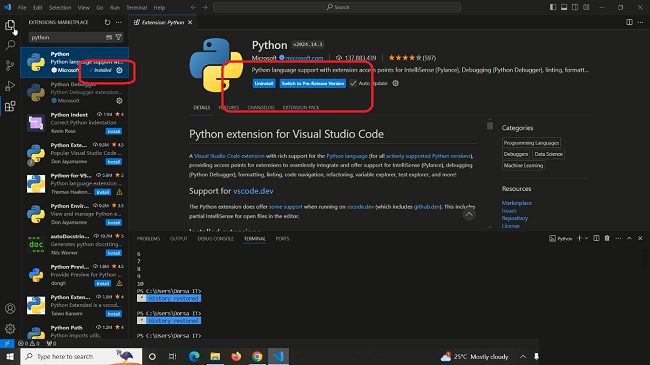This screenshot has height=365, width=650.
Task: Open the Go menu
Action: (x=99, y=7)
